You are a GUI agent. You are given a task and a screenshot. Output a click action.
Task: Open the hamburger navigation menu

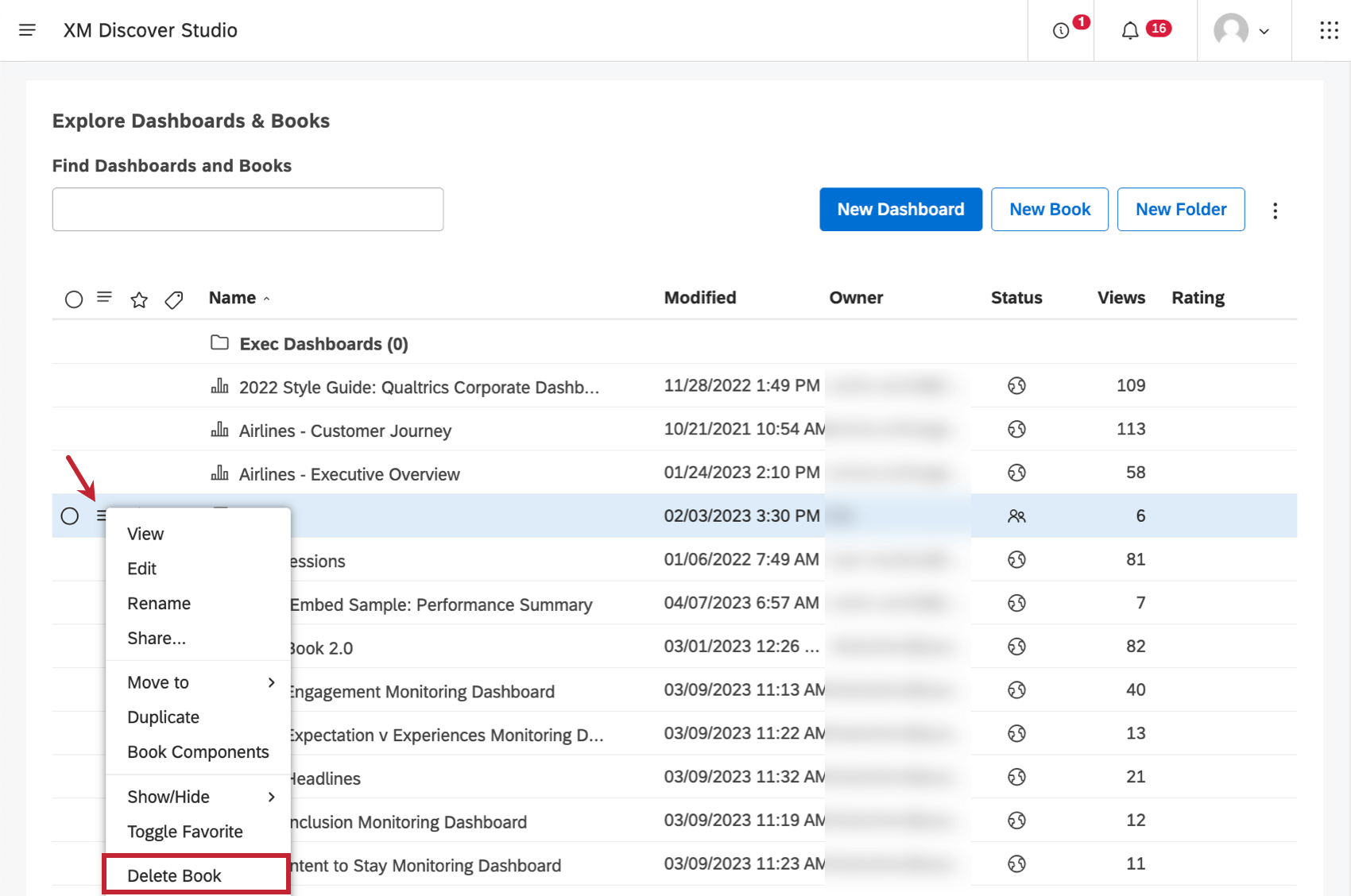click(x=27, y=30)
